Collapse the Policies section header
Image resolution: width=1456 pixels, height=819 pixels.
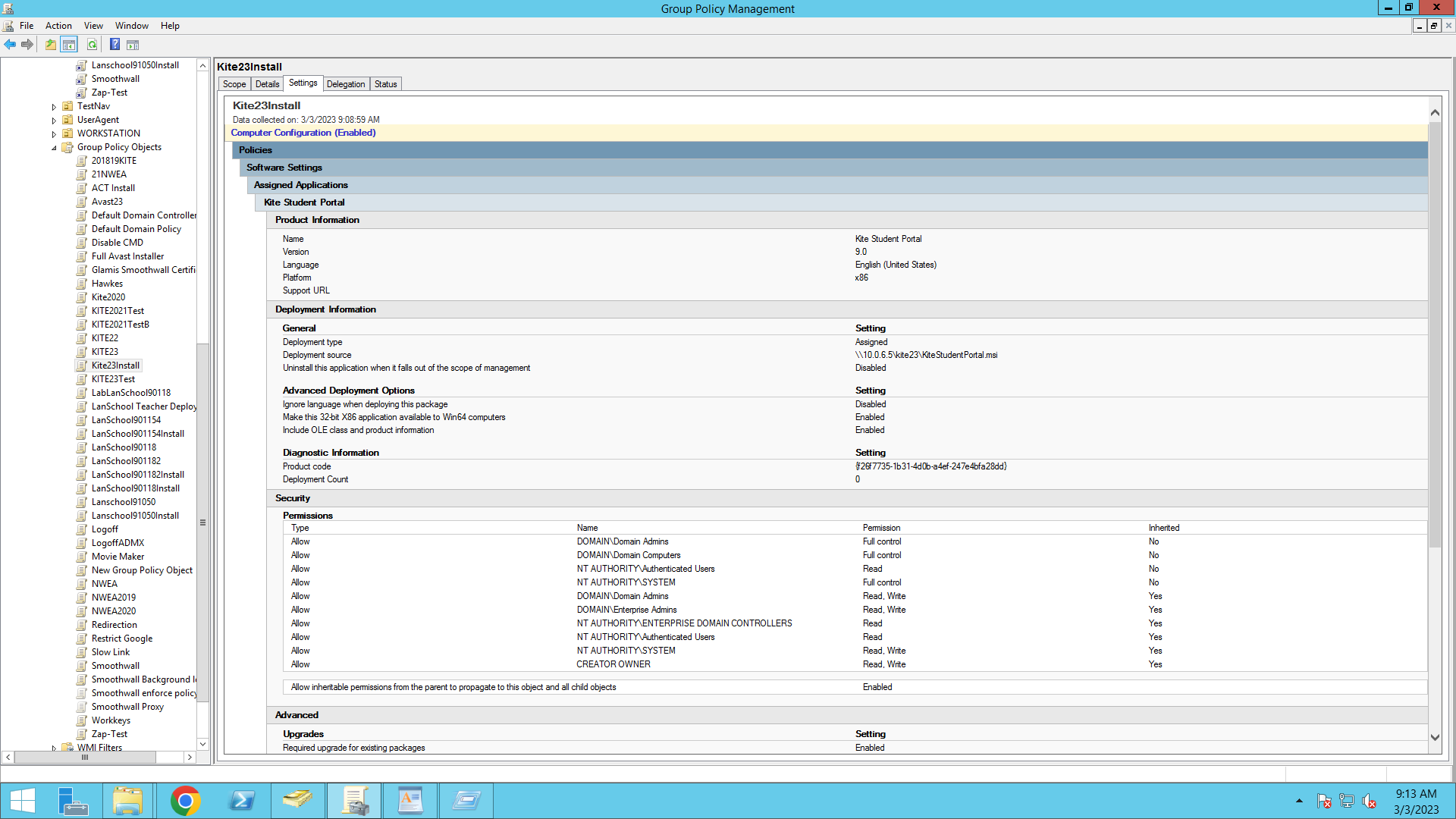point(256,150)
